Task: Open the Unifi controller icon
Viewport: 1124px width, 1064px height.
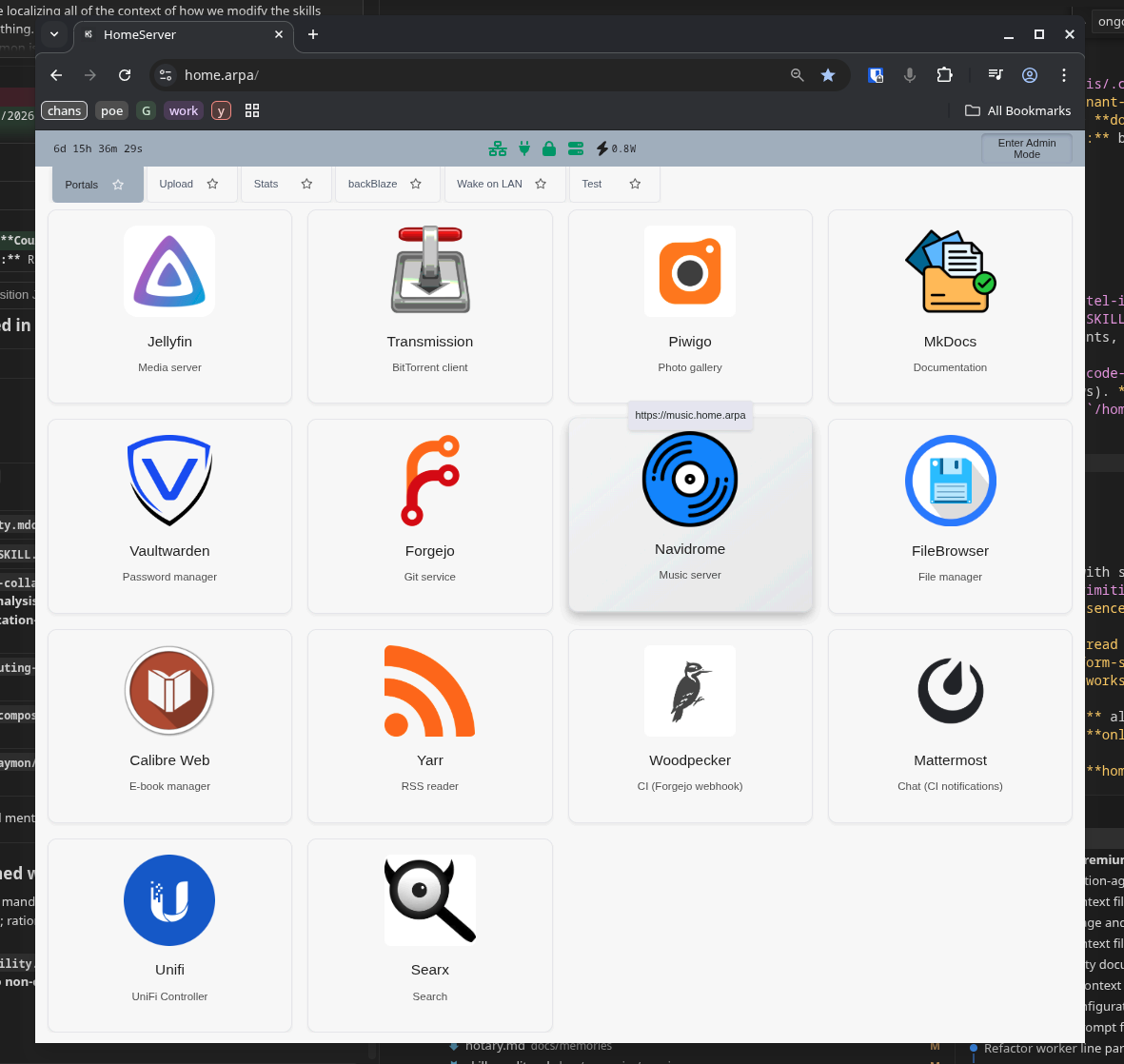Action: (x=169, y=899)
